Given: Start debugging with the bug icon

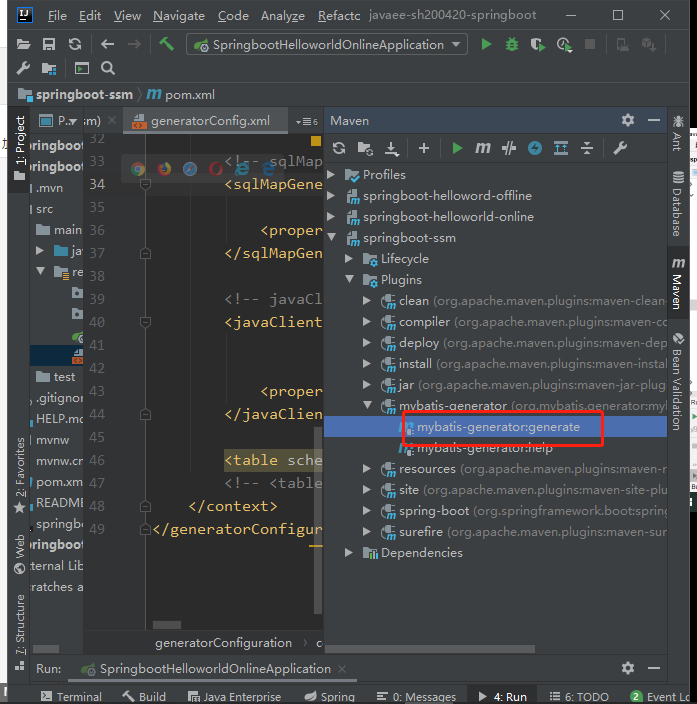Looking at the screenshot, I should pyautogui.click(x=512, y=44).
